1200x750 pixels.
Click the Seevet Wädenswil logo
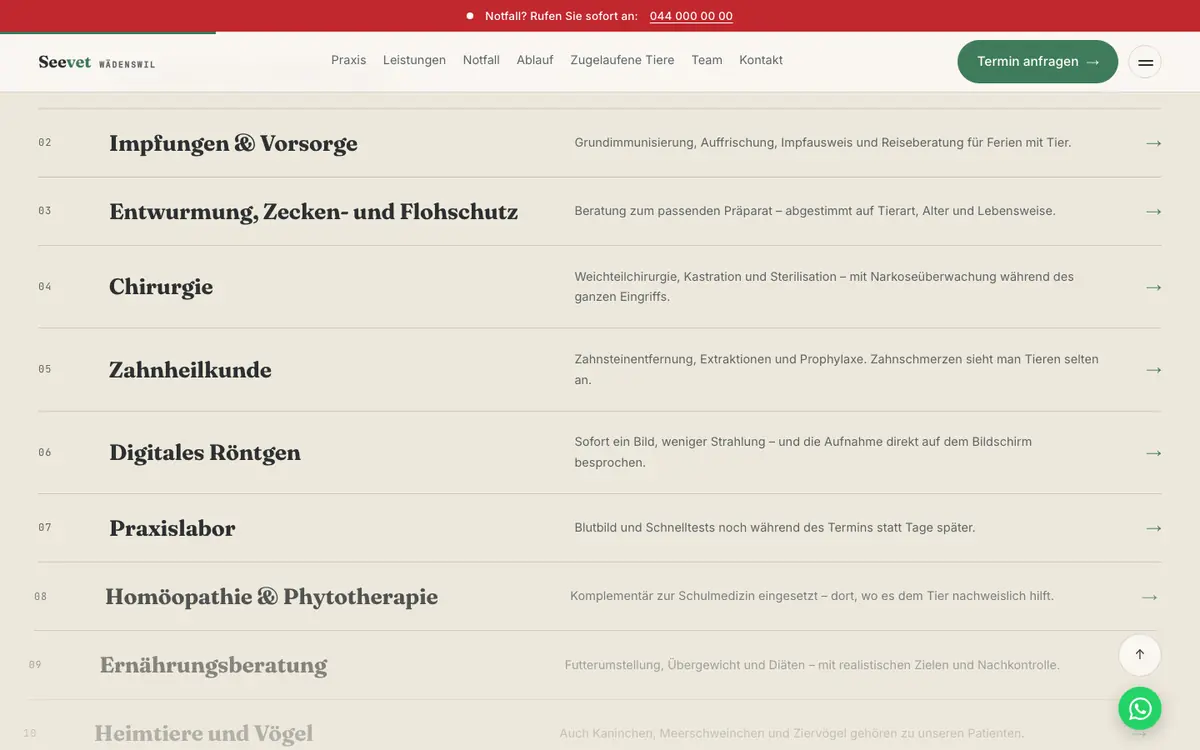[x=97, y=62]
